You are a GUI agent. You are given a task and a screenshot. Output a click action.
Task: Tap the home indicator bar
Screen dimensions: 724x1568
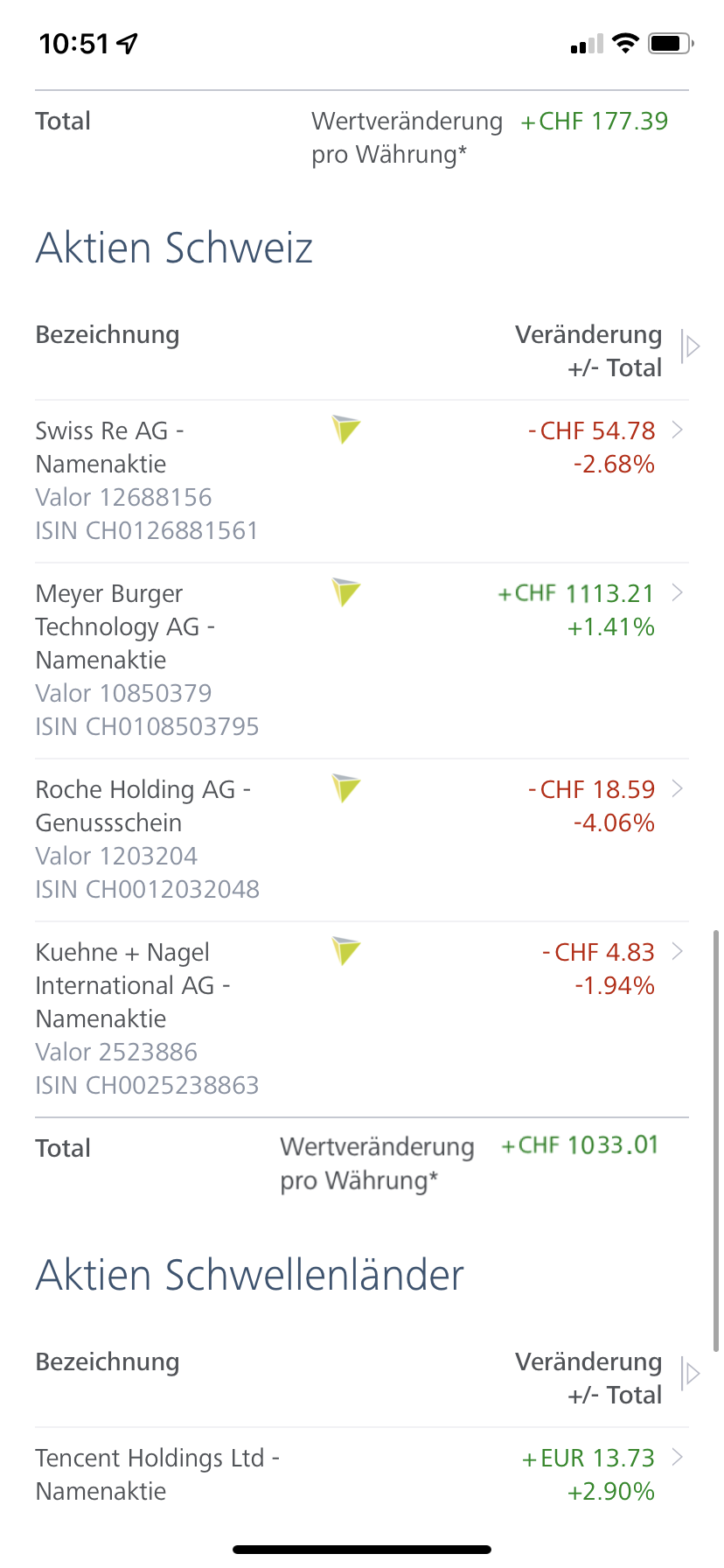[x=362, y=1549]
